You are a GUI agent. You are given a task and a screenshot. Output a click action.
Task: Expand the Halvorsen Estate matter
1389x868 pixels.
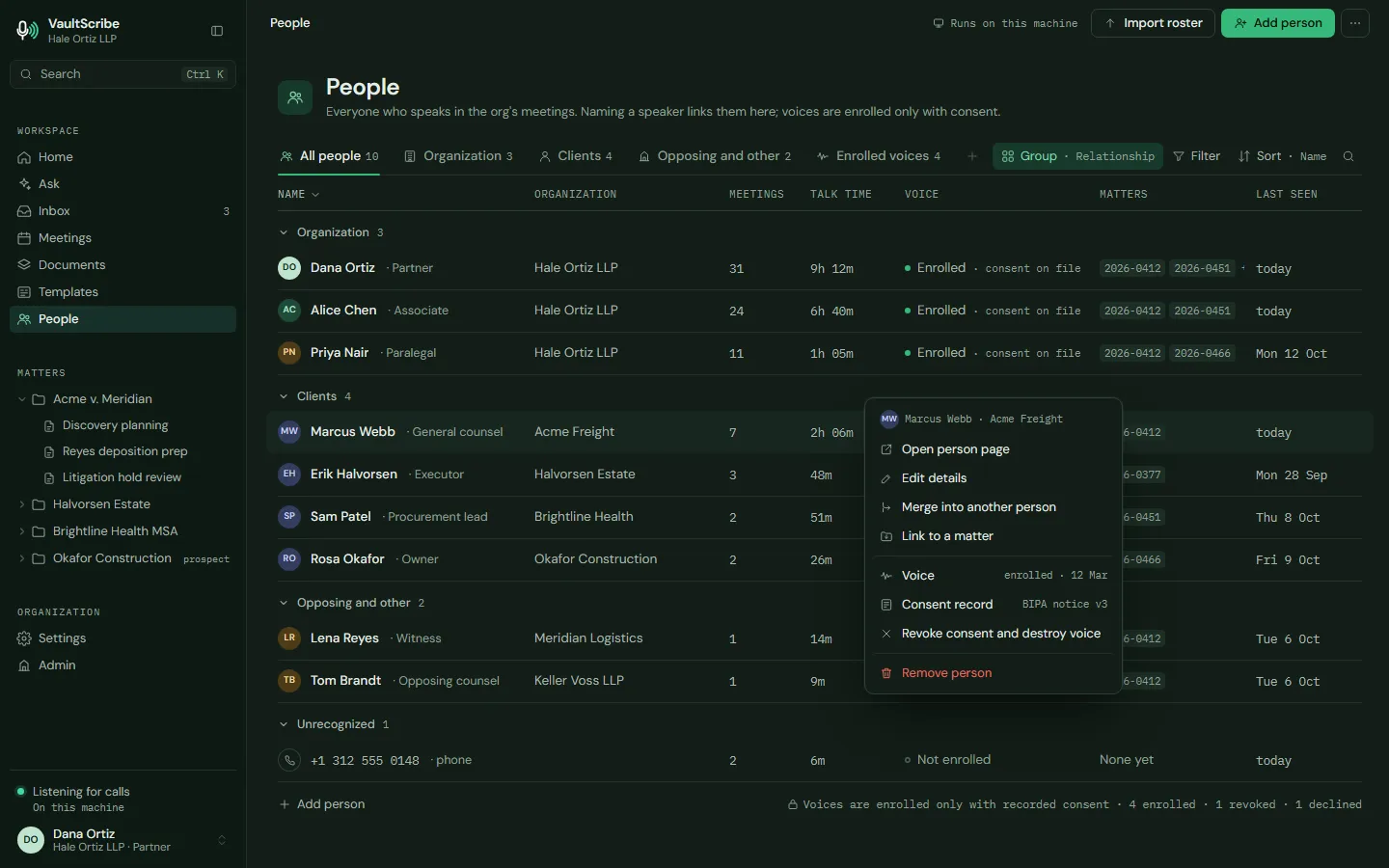click(22, 504)
